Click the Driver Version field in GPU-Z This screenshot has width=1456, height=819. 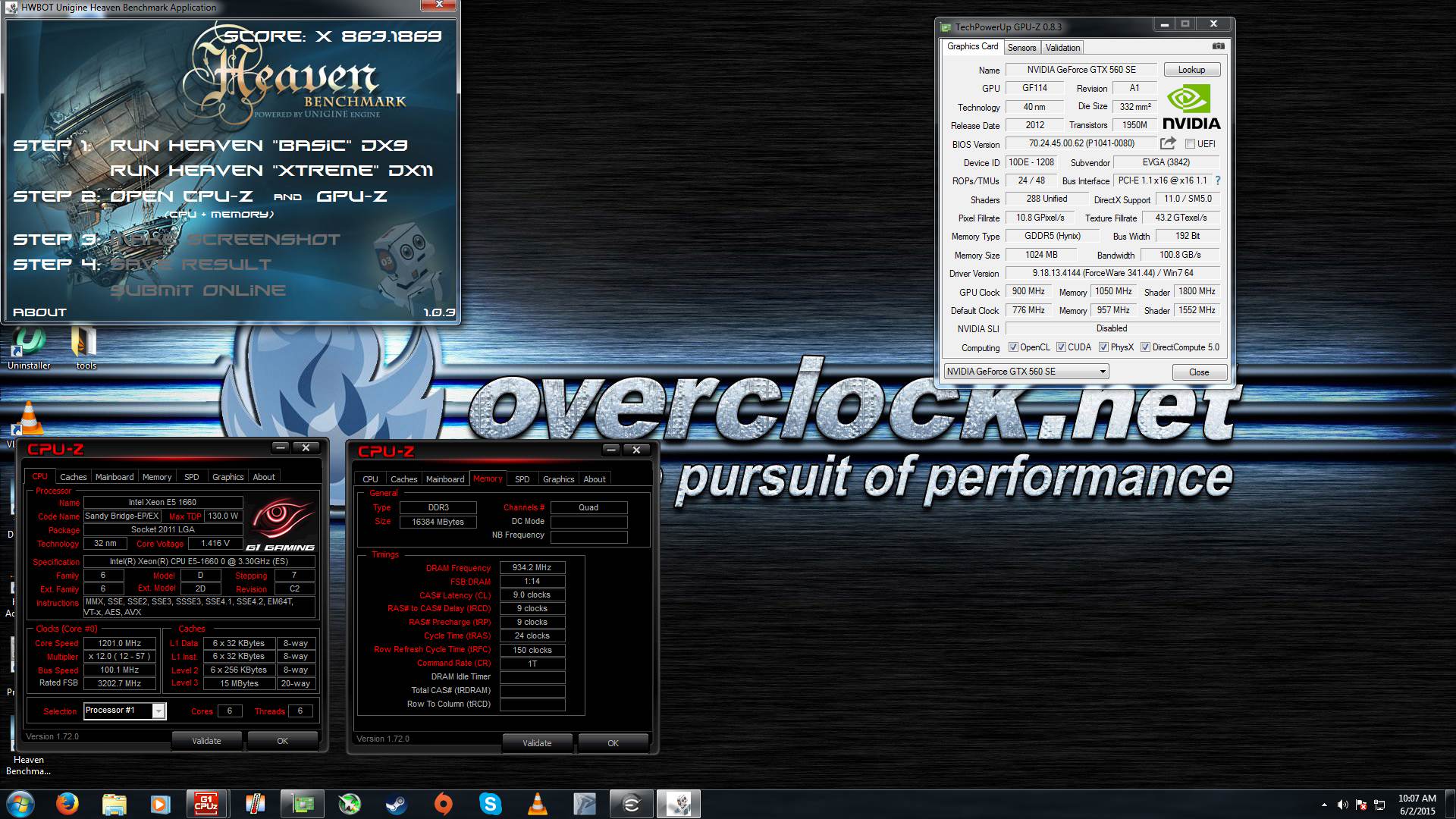pos(1112,273)
